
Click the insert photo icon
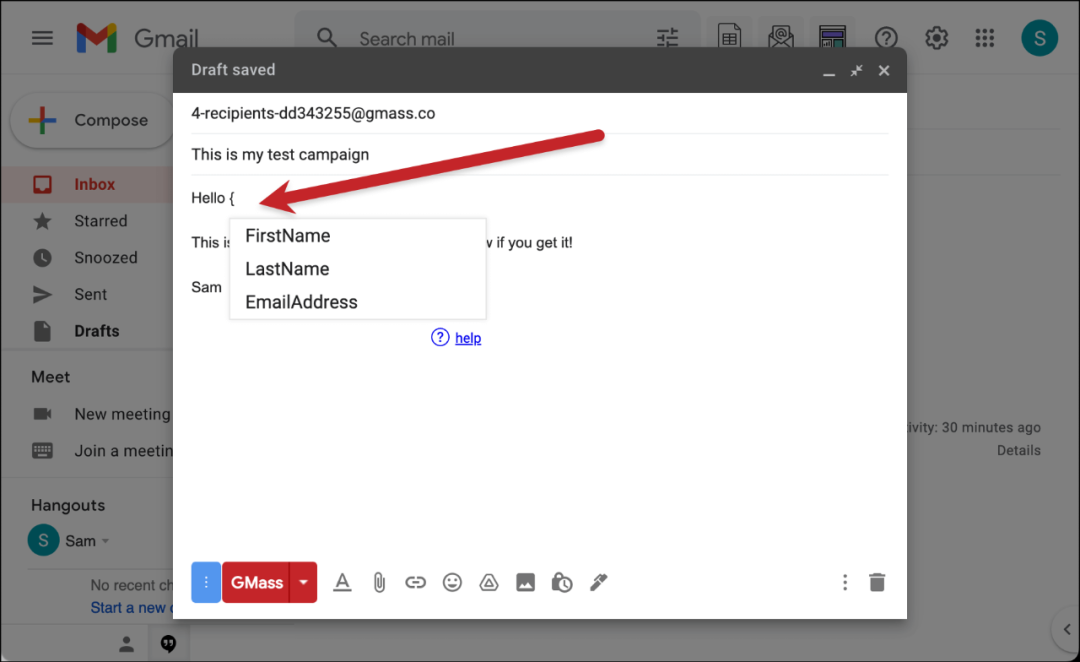[526, 582]
